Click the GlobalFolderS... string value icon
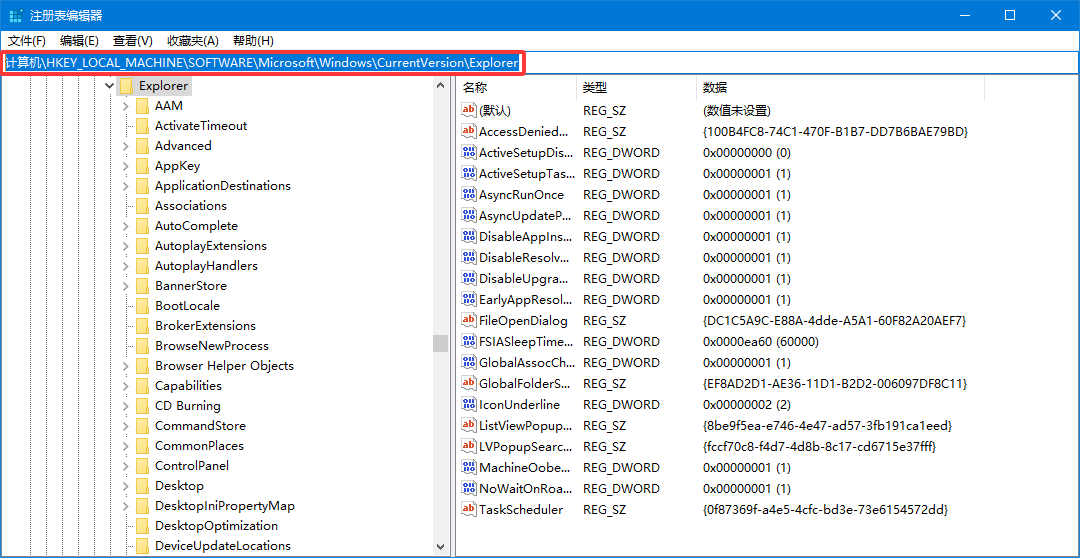1080x558 pixels. [468, 383]
